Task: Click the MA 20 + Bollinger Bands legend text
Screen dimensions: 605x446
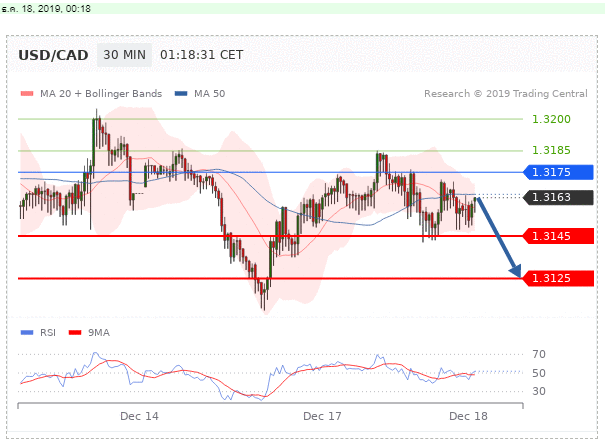Action: (x=101, y=94)
